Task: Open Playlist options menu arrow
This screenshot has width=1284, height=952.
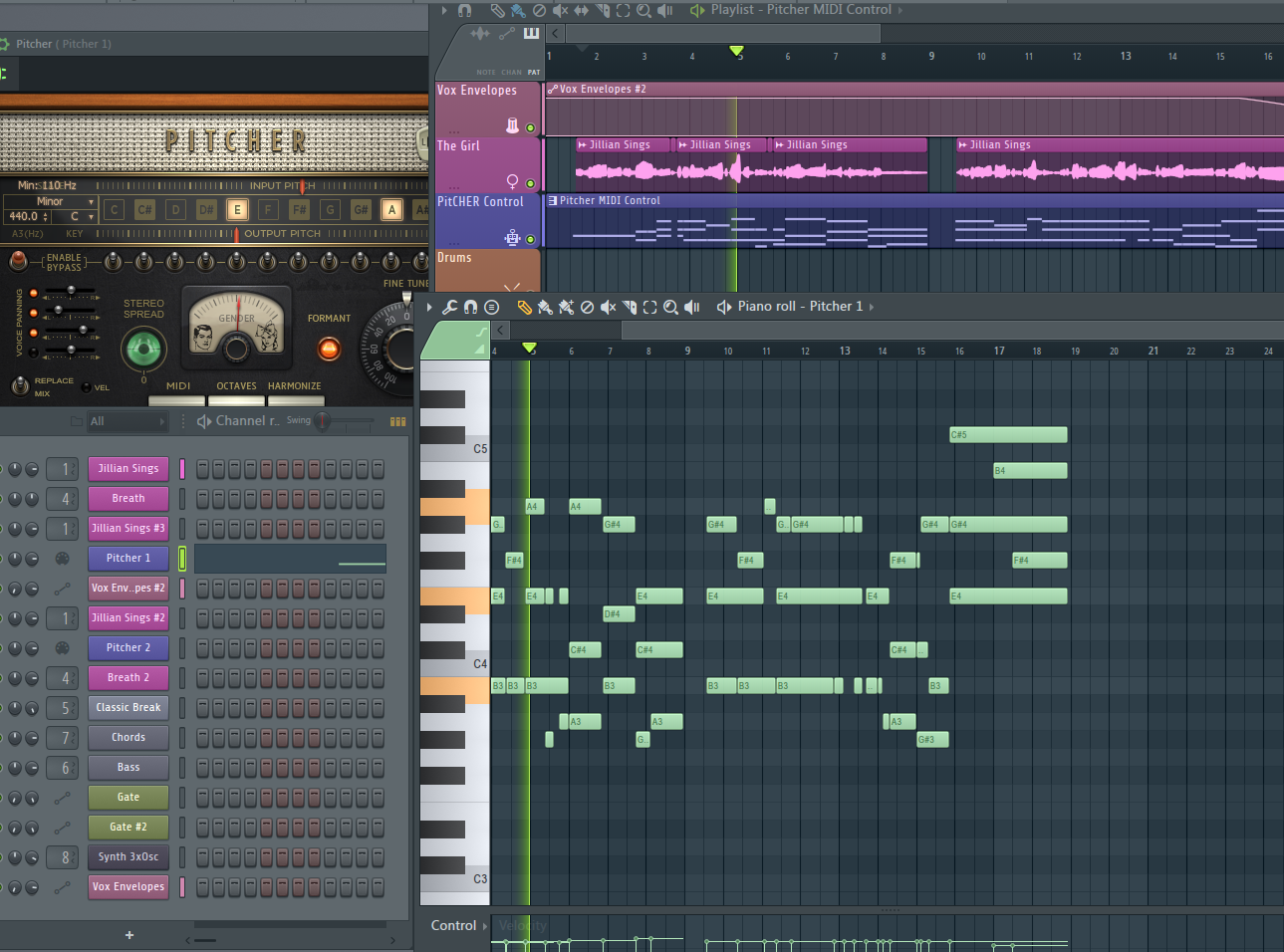Action: [444, 10]
